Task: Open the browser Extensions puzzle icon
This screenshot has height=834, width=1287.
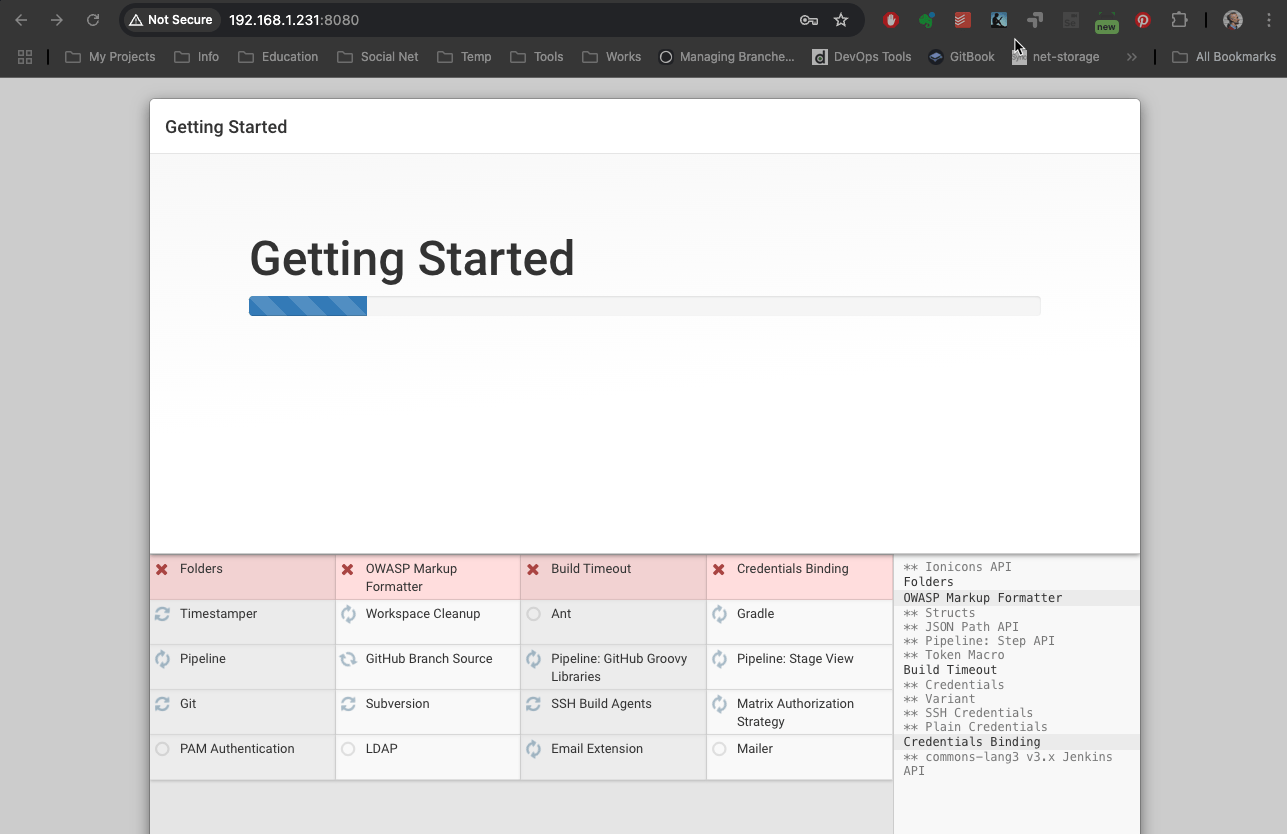Action: click(1179, 20)
